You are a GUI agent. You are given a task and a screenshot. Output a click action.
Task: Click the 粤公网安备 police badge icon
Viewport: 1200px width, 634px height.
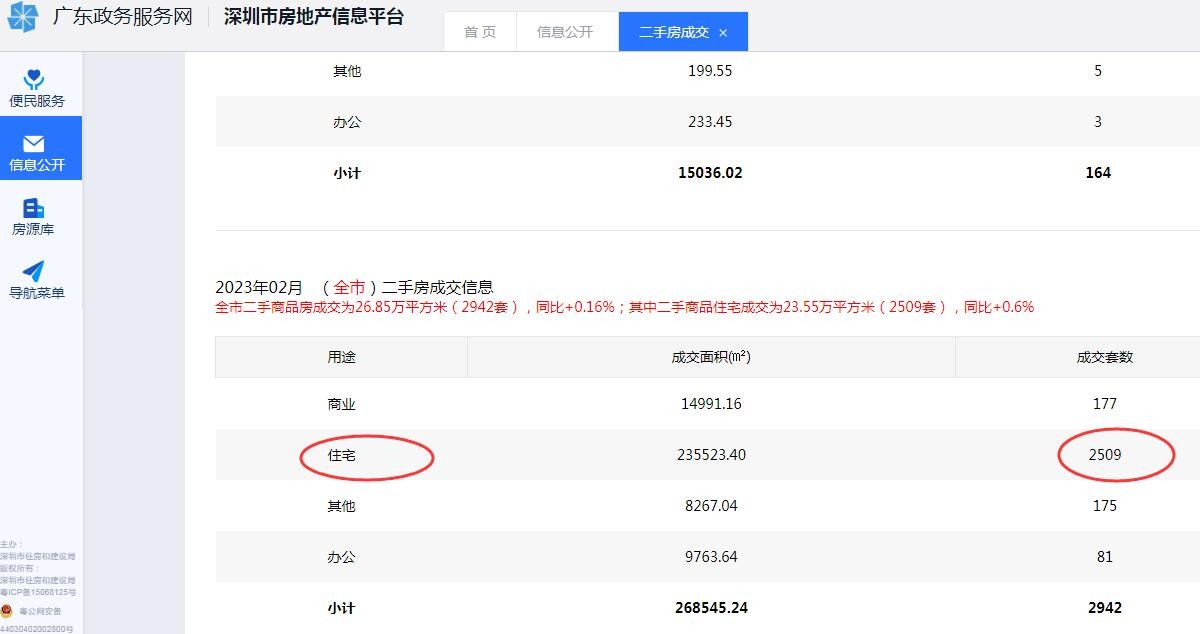(x=8, y=611)
